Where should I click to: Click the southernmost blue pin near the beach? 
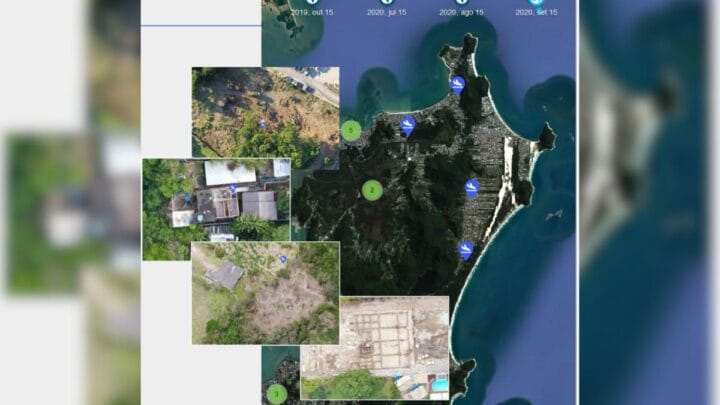click(465, 249)
